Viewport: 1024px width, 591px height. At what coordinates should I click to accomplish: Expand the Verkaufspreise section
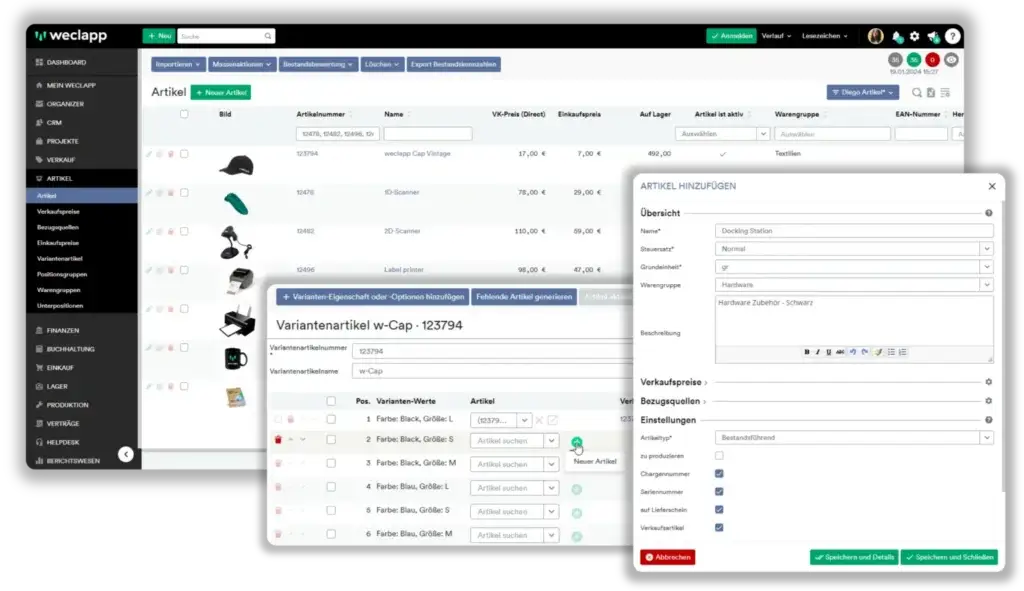click(x=673, y=382)
